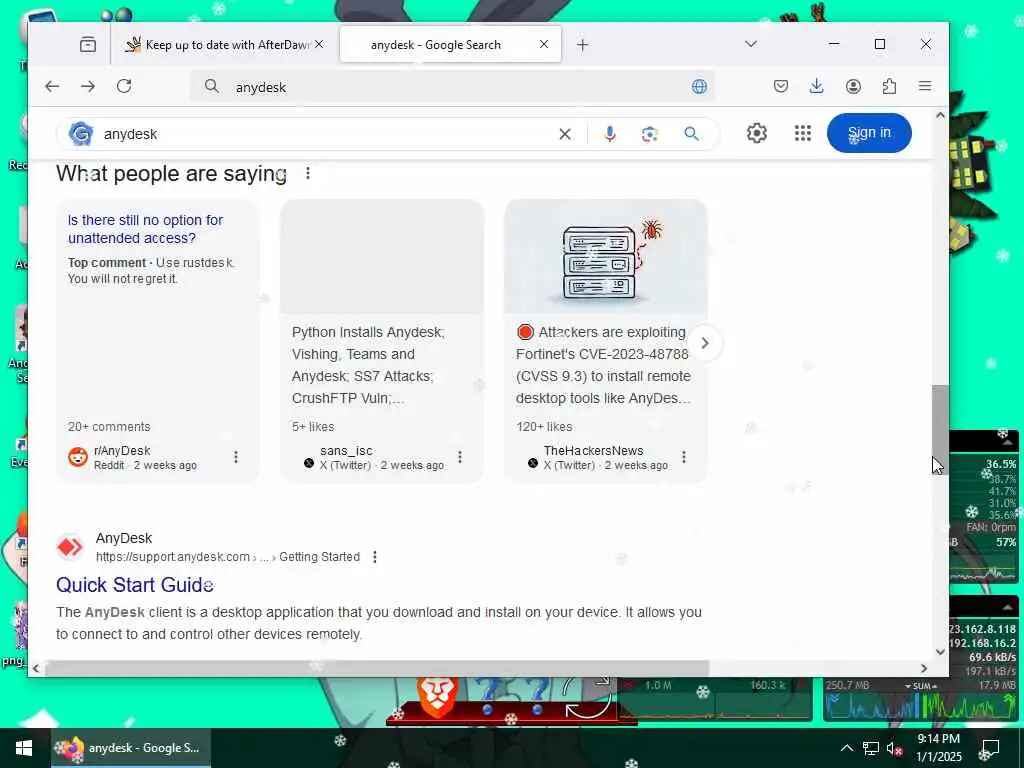Click the server bug illustration thumbnail
The width and height of the screenshot is (1024, 768).
pos(605,257)
